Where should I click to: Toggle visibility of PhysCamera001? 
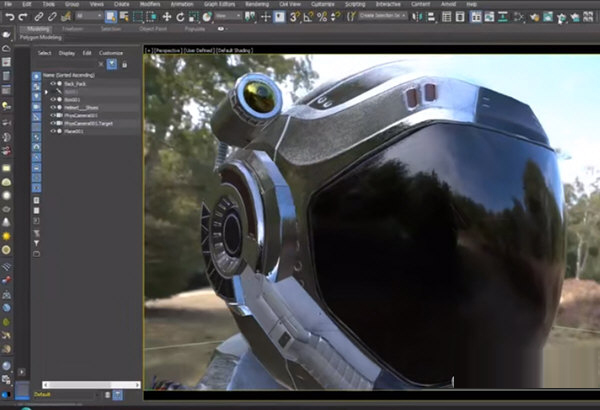coord(53,115)
